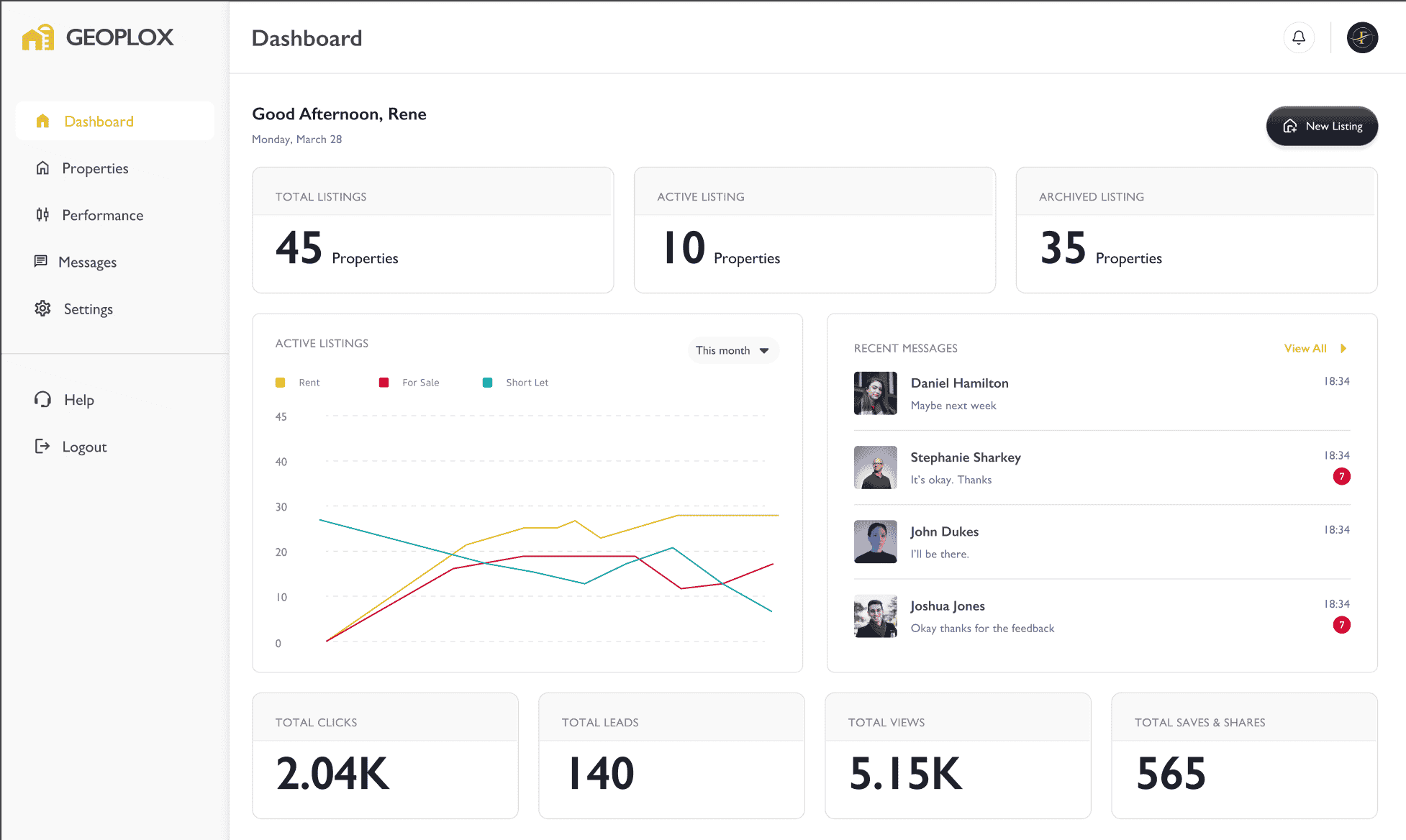
Task: Open the Help menu item
Action: [x=115, y=399]
